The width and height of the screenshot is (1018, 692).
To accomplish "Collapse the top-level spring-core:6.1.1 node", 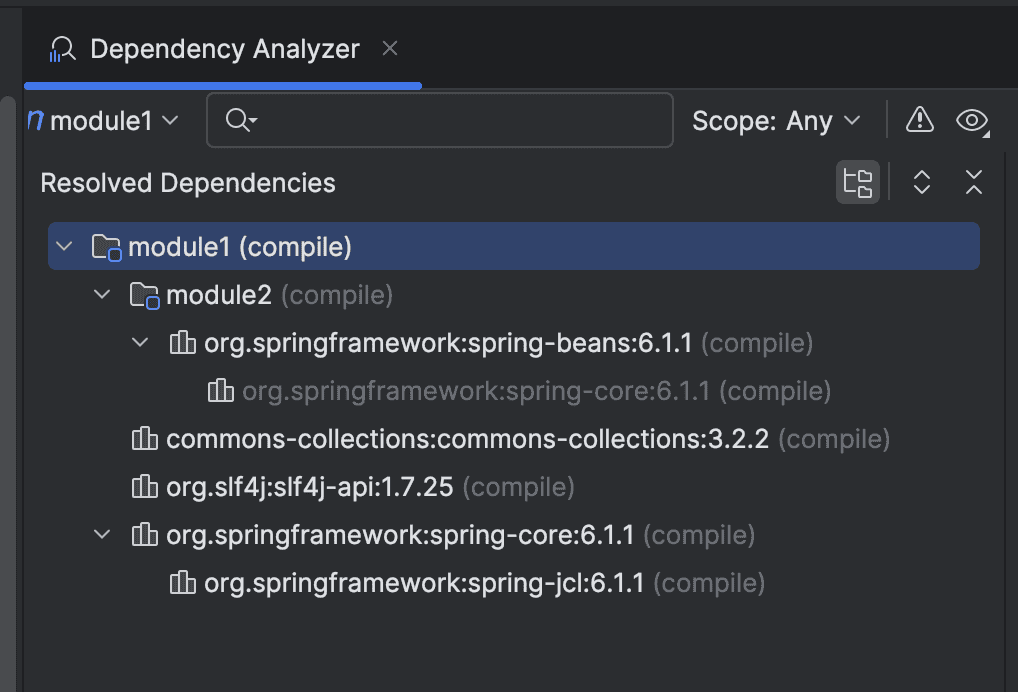I will (102, 535).
